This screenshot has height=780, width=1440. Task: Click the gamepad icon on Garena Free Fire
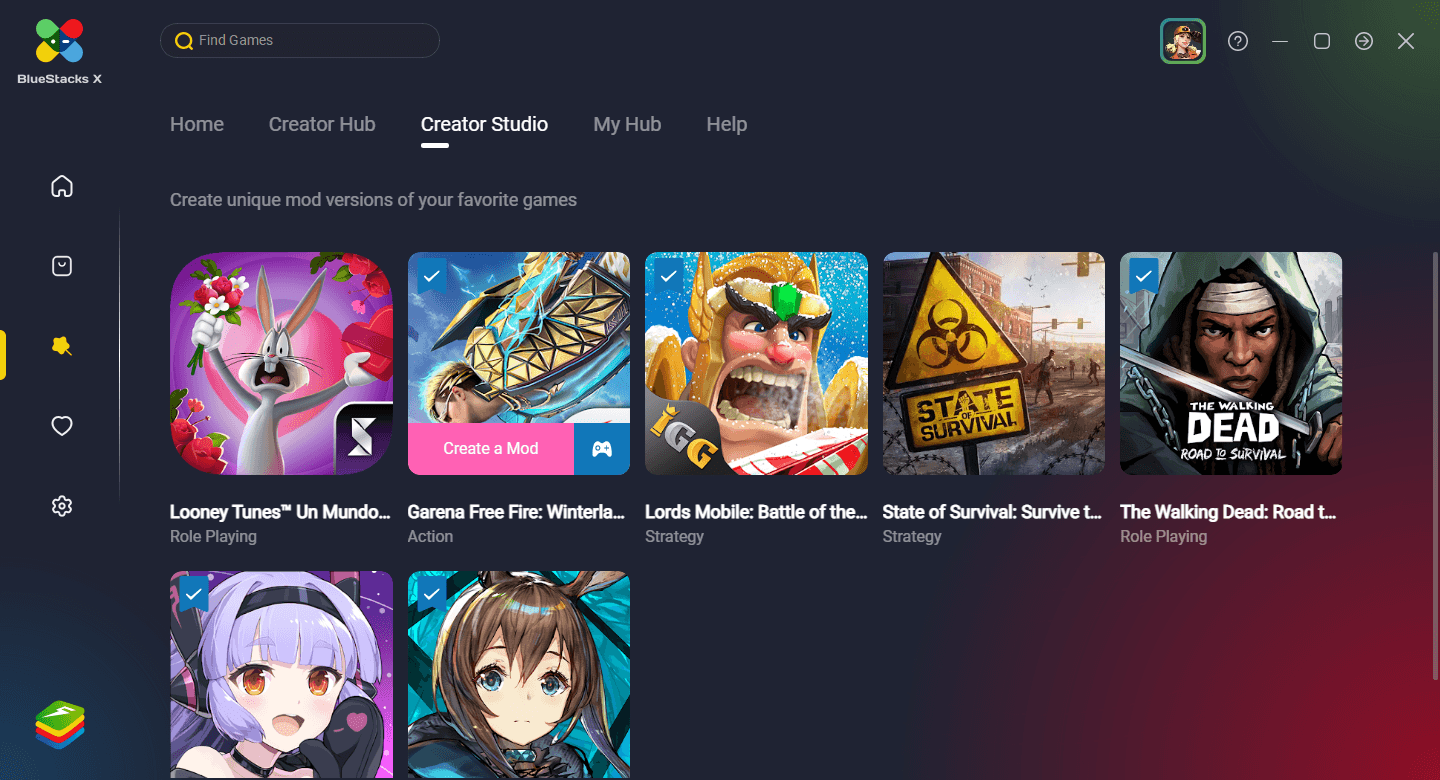(x=602, y=449)
